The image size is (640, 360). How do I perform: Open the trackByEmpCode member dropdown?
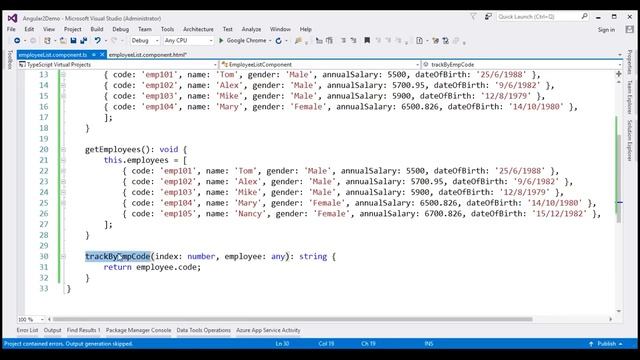coord(522,64)
